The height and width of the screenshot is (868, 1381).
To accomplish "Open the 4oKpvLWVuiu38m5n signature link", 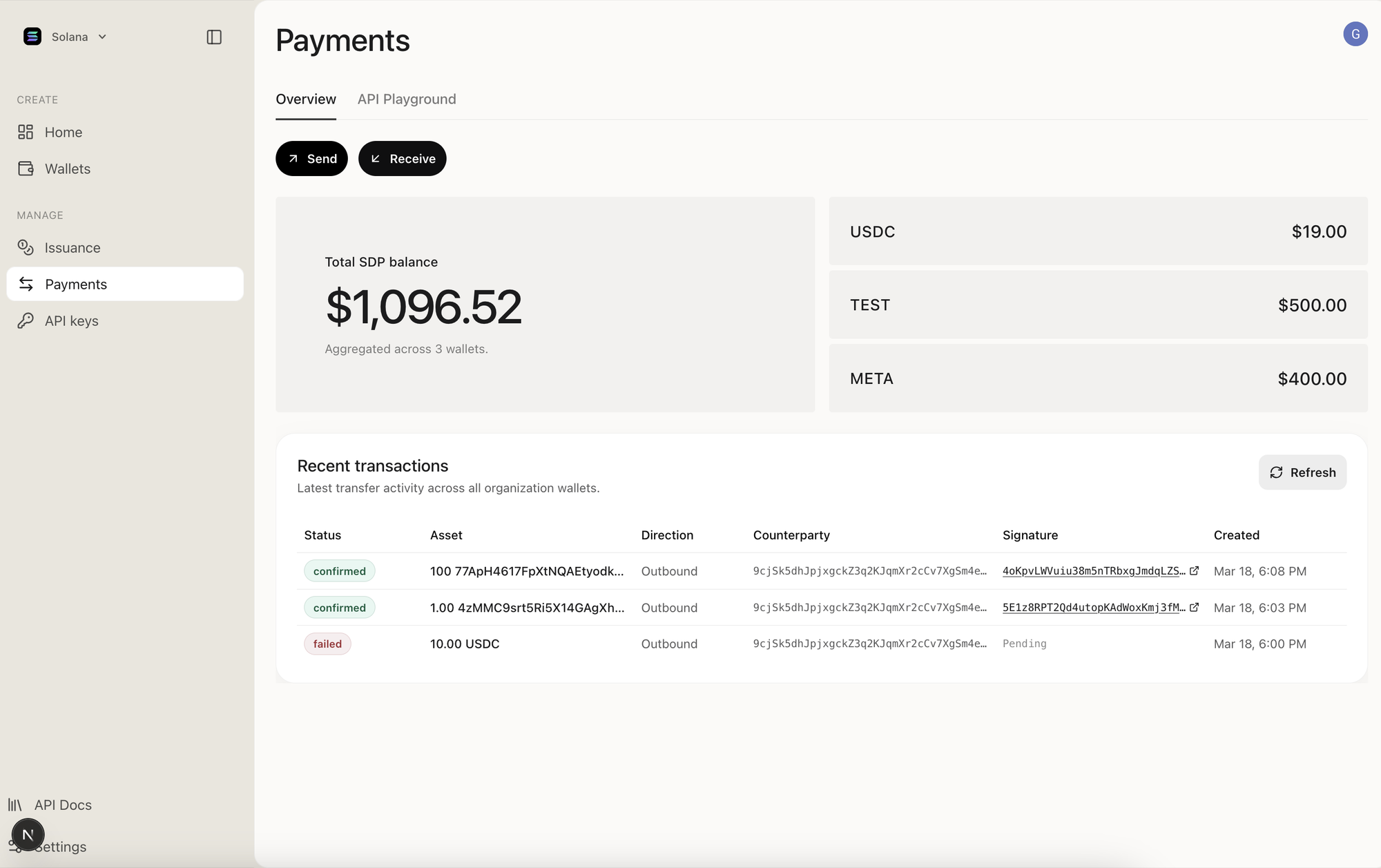I will coord(1093,571).
